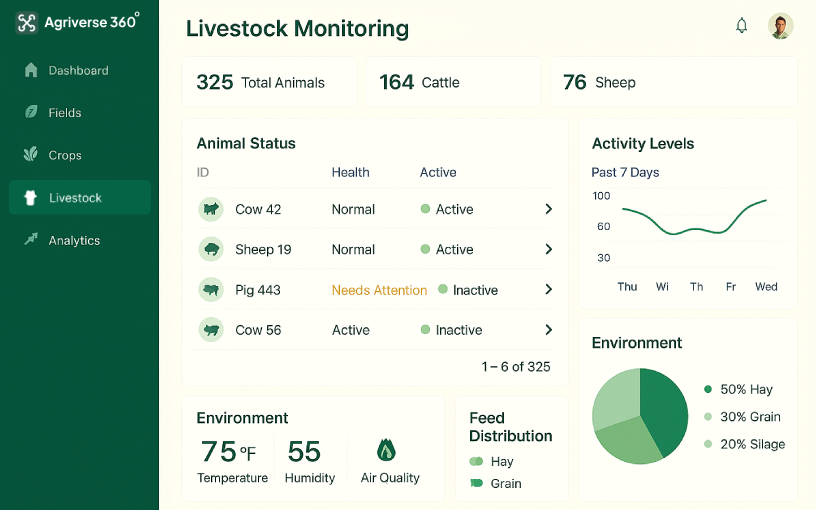Click the Air Quality flame icon
The image size is (816, 510).
[387, 450]
